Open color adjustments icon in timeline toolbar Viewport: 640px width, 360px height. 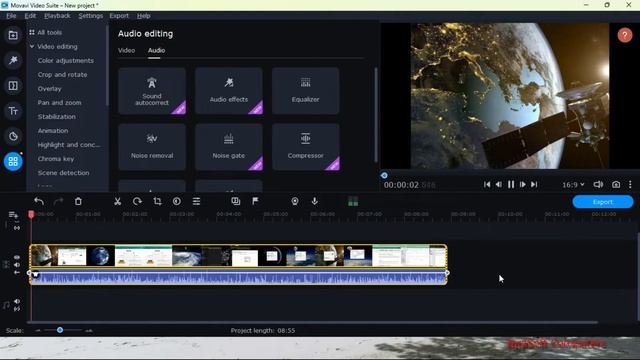click(x=177, y=201)
